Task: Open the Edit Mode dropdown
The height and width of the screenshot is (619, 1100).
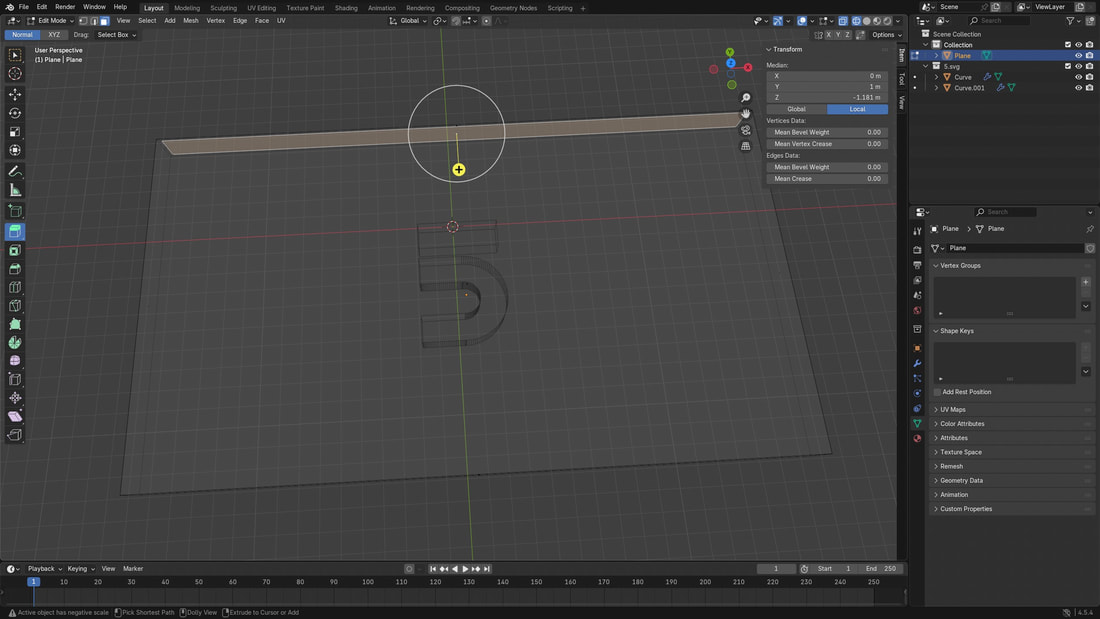Action: [51, 21]
